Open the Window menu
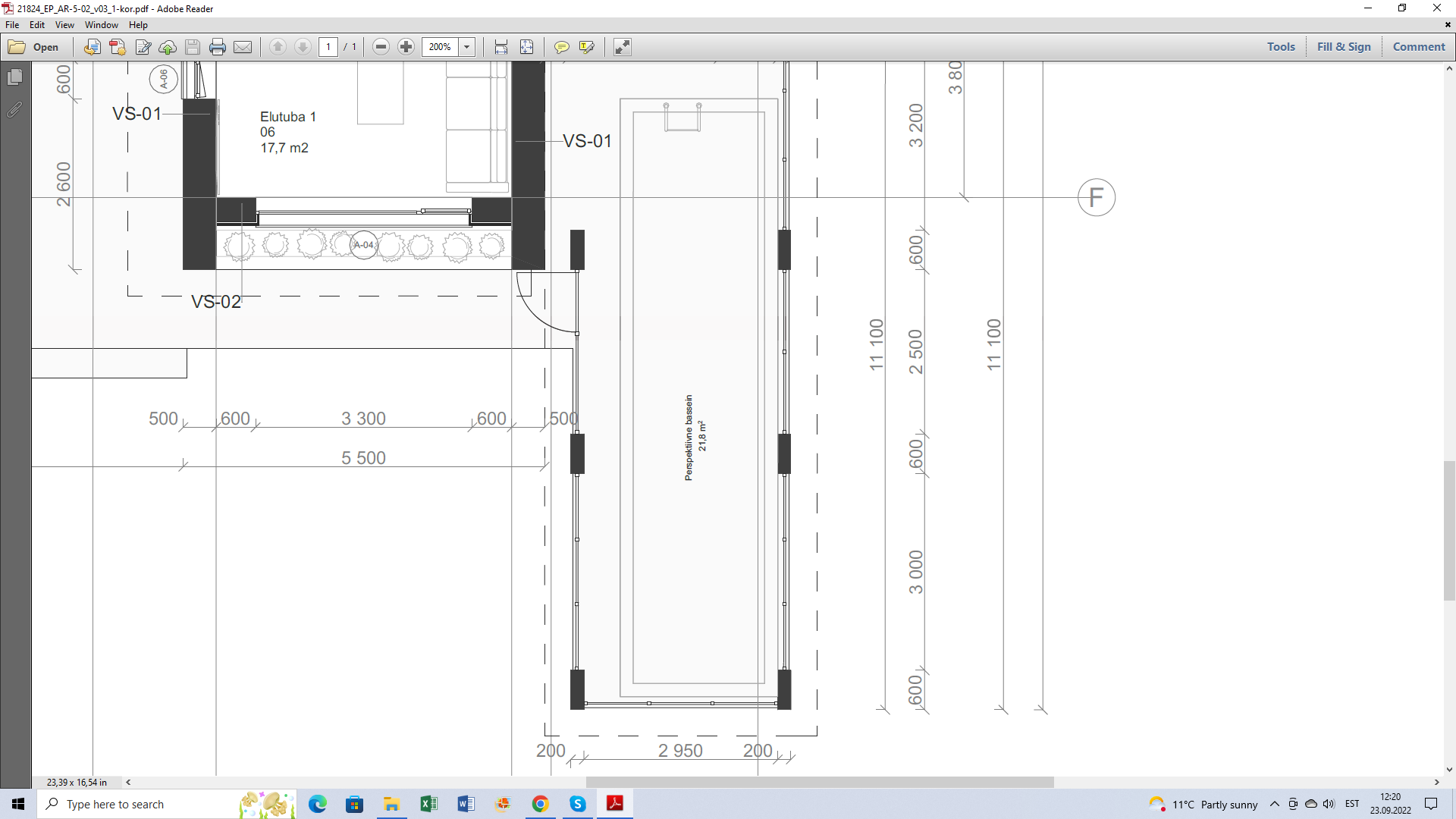 102,25
